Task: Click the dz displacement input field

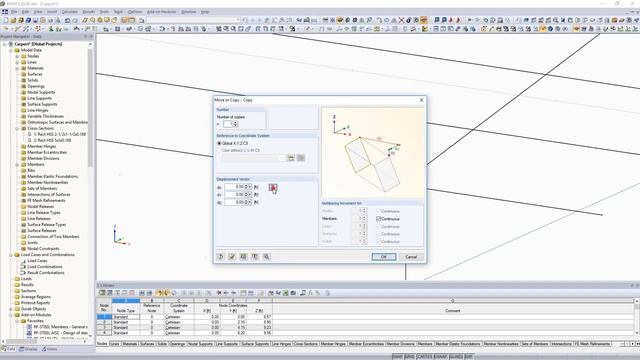Action: (234, 202)
